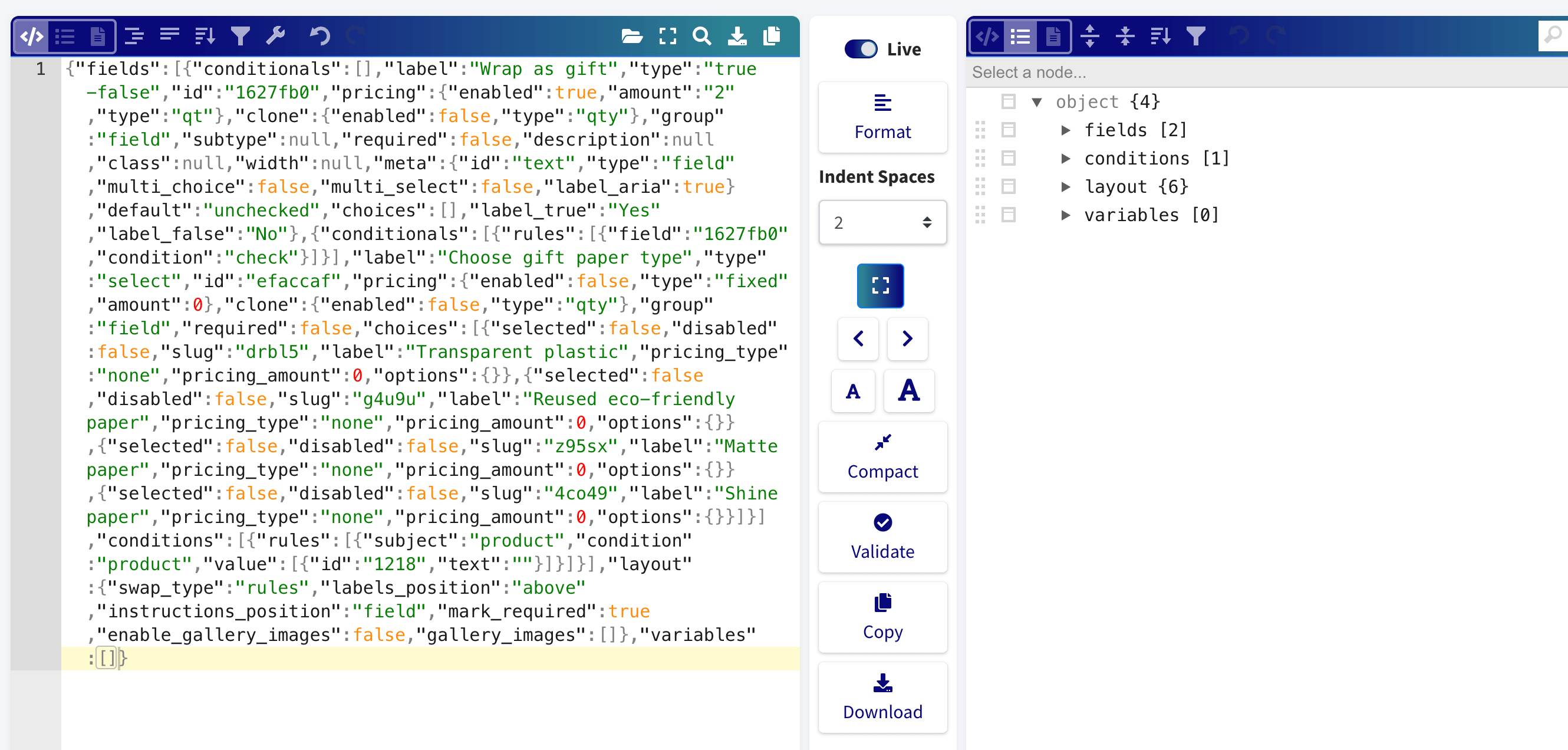The height and width of the screenshot is (750, 1568).
Task: Open a file with folder icon
Action: tap(632, 37)
